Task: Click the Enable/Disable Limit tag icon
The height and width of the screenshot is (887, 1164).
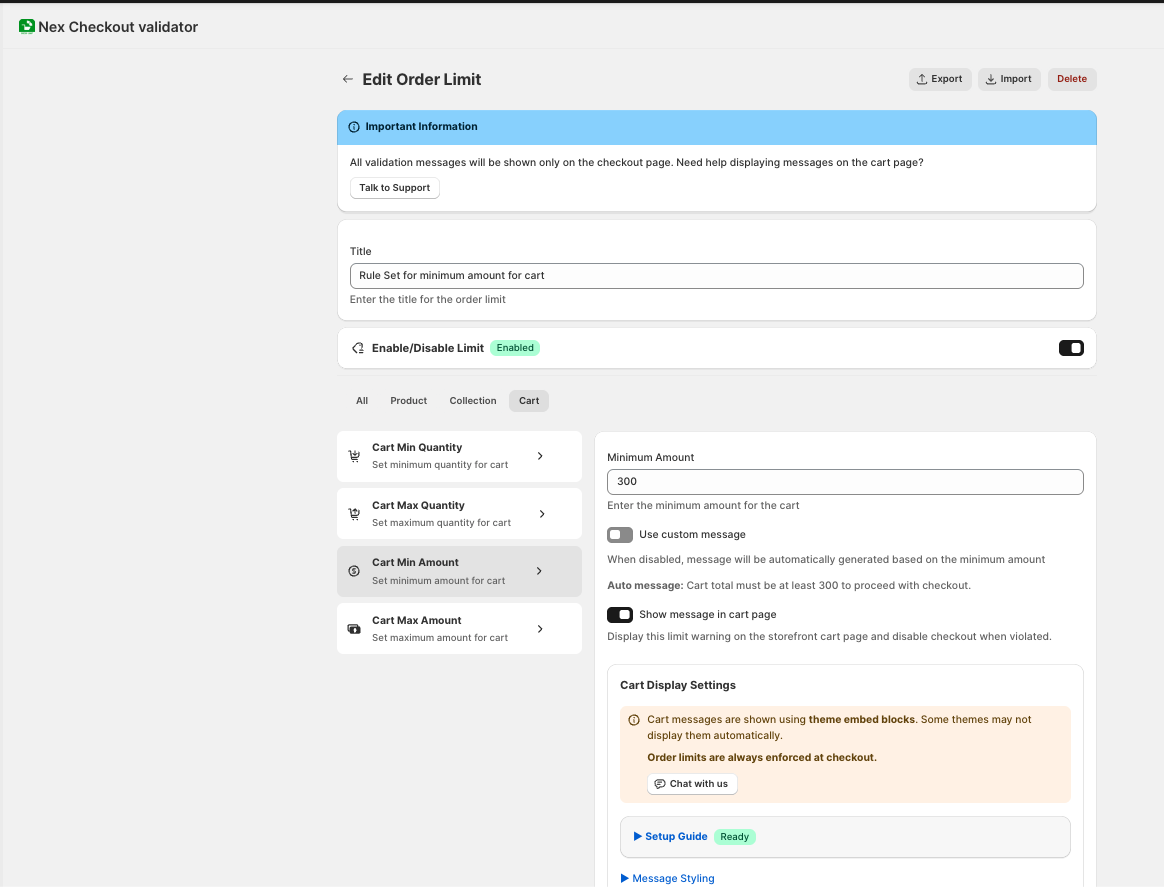Action: pyautogui.click(x=358, y=348)
